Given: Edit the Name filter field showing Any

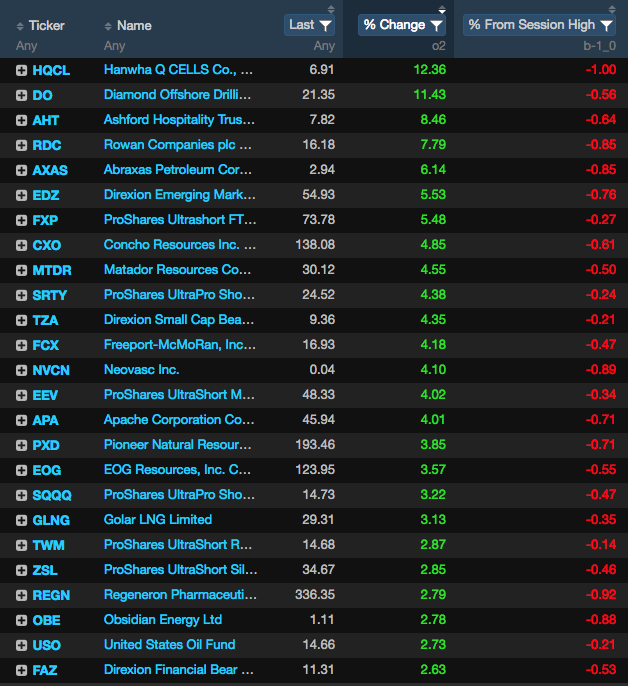Looking at the screenshot, I should coord(115,46).
